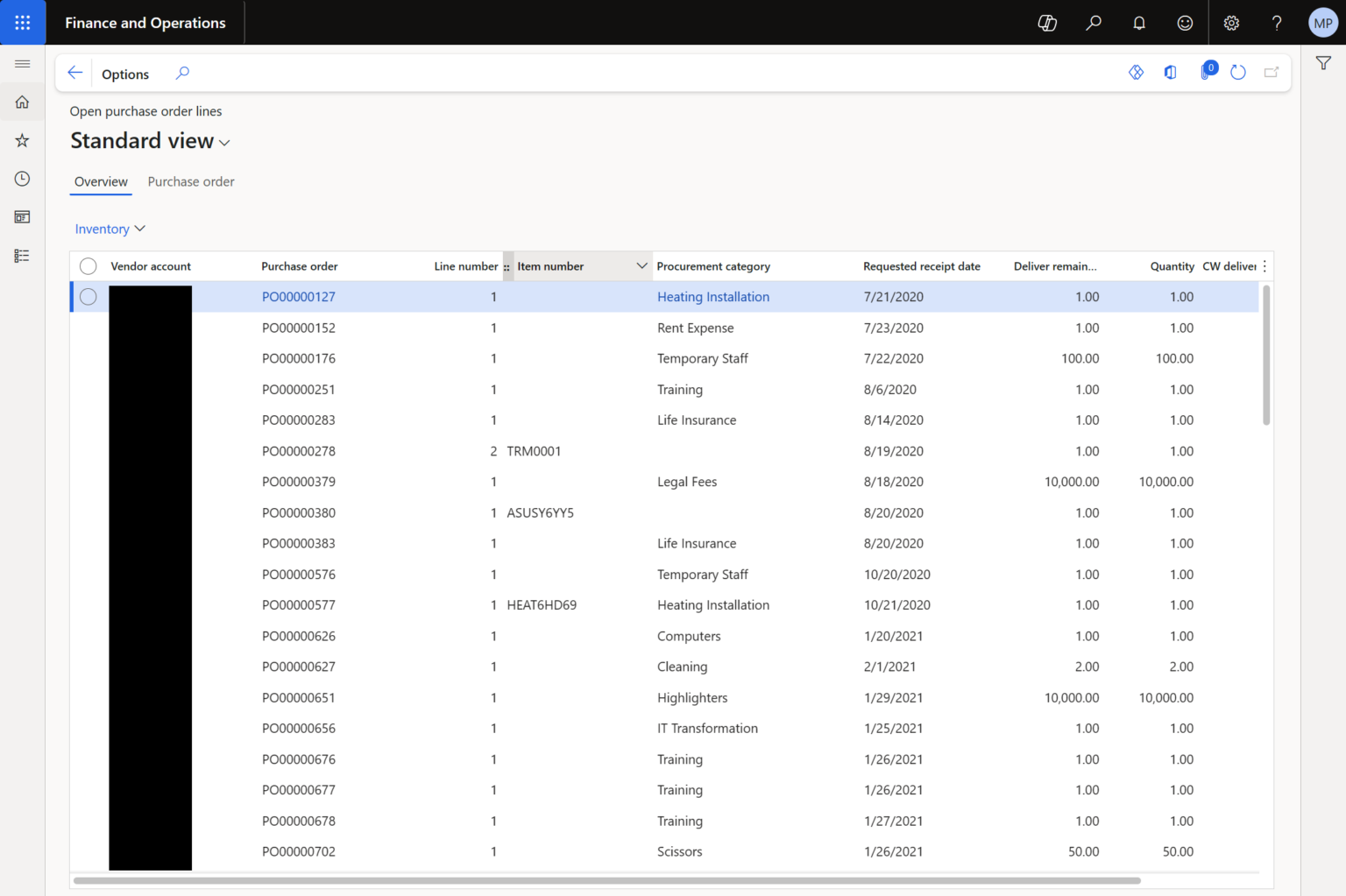Open the filter pane funnel icon

click(x=1323, y=63)
